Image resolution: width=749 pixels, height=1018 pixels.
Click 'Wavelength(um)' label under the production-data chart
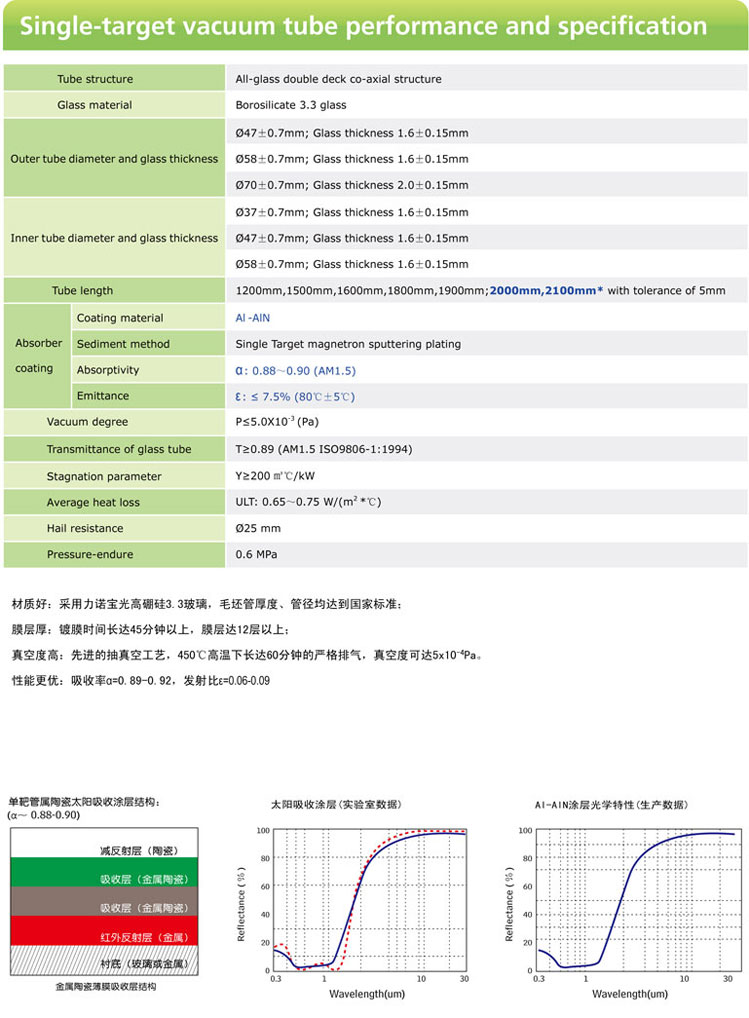pyautogui.click(x=630, y=994)
